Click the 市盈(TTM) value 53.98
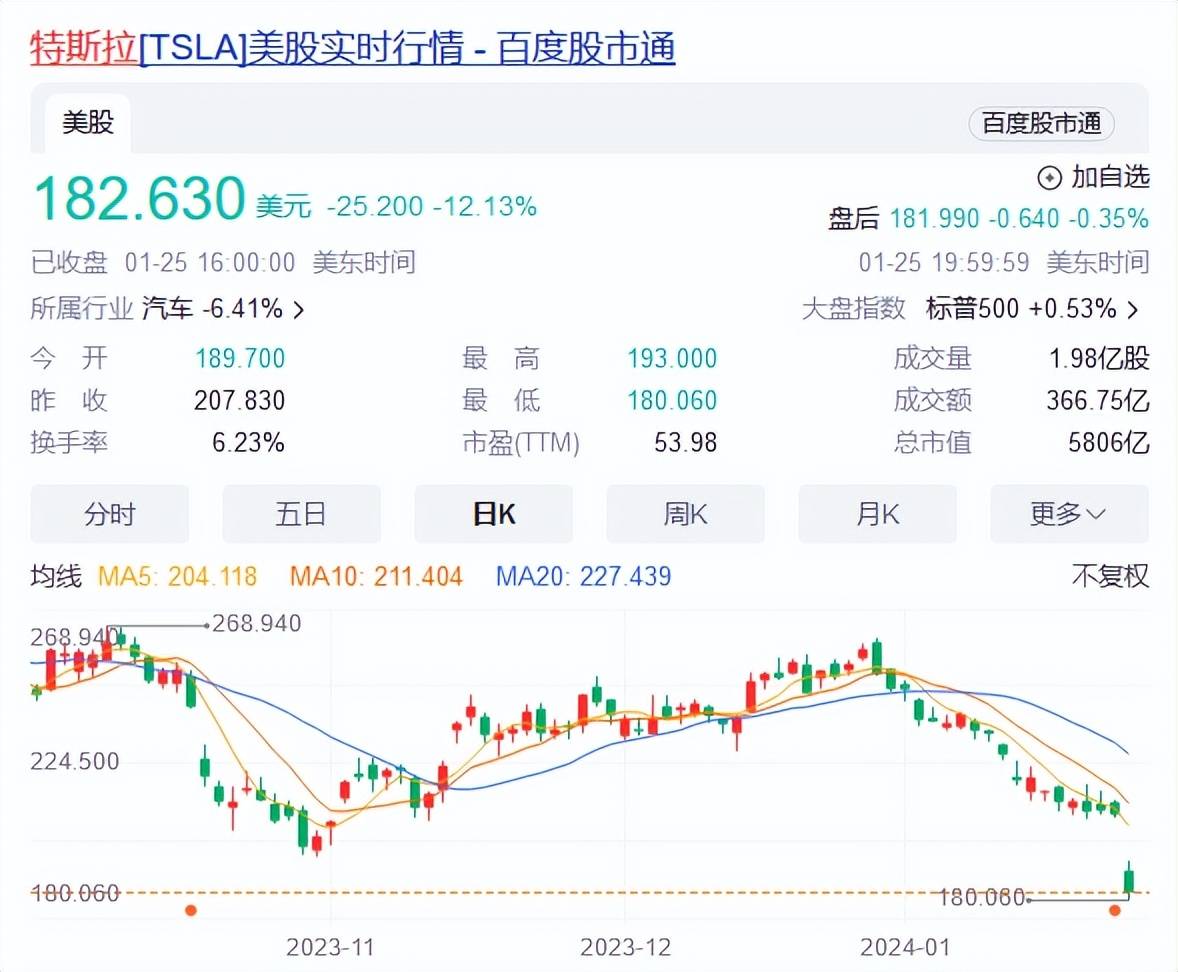The height and width of the screenshot is (972, 1178). (685, 443)
